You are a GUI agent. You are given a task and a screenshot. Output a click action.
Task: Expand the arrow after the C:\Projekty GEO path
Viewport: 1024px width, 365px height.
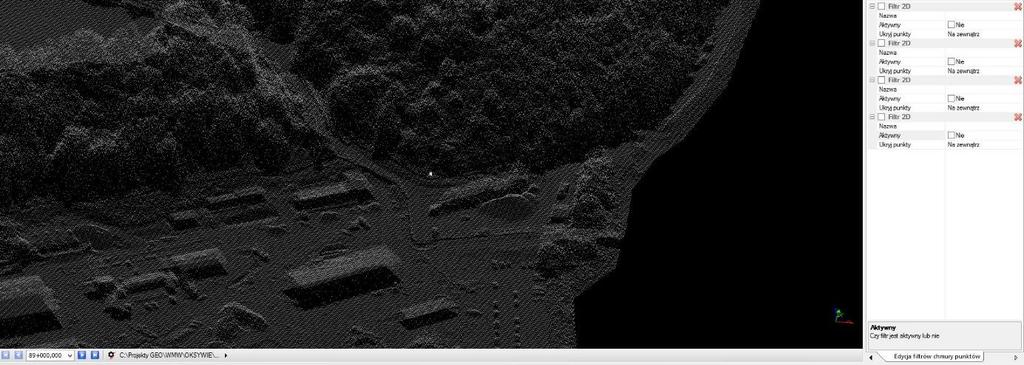pyautogui.click(x=226, y=355)
